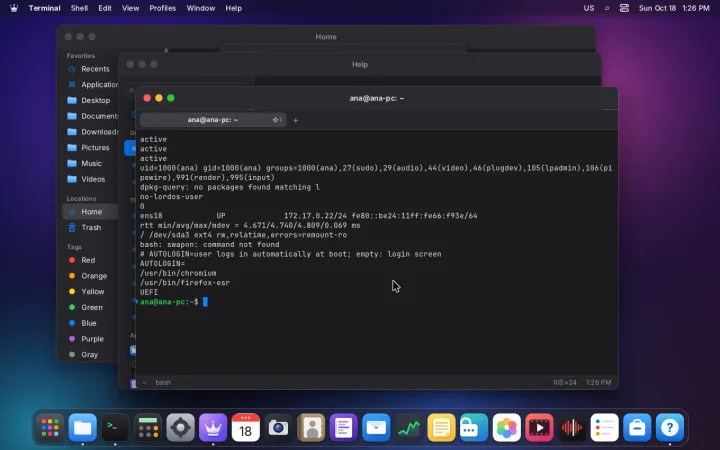Open the Contacts app in the dock
Screen dimensions: 720x450
[x=311, y=428]
